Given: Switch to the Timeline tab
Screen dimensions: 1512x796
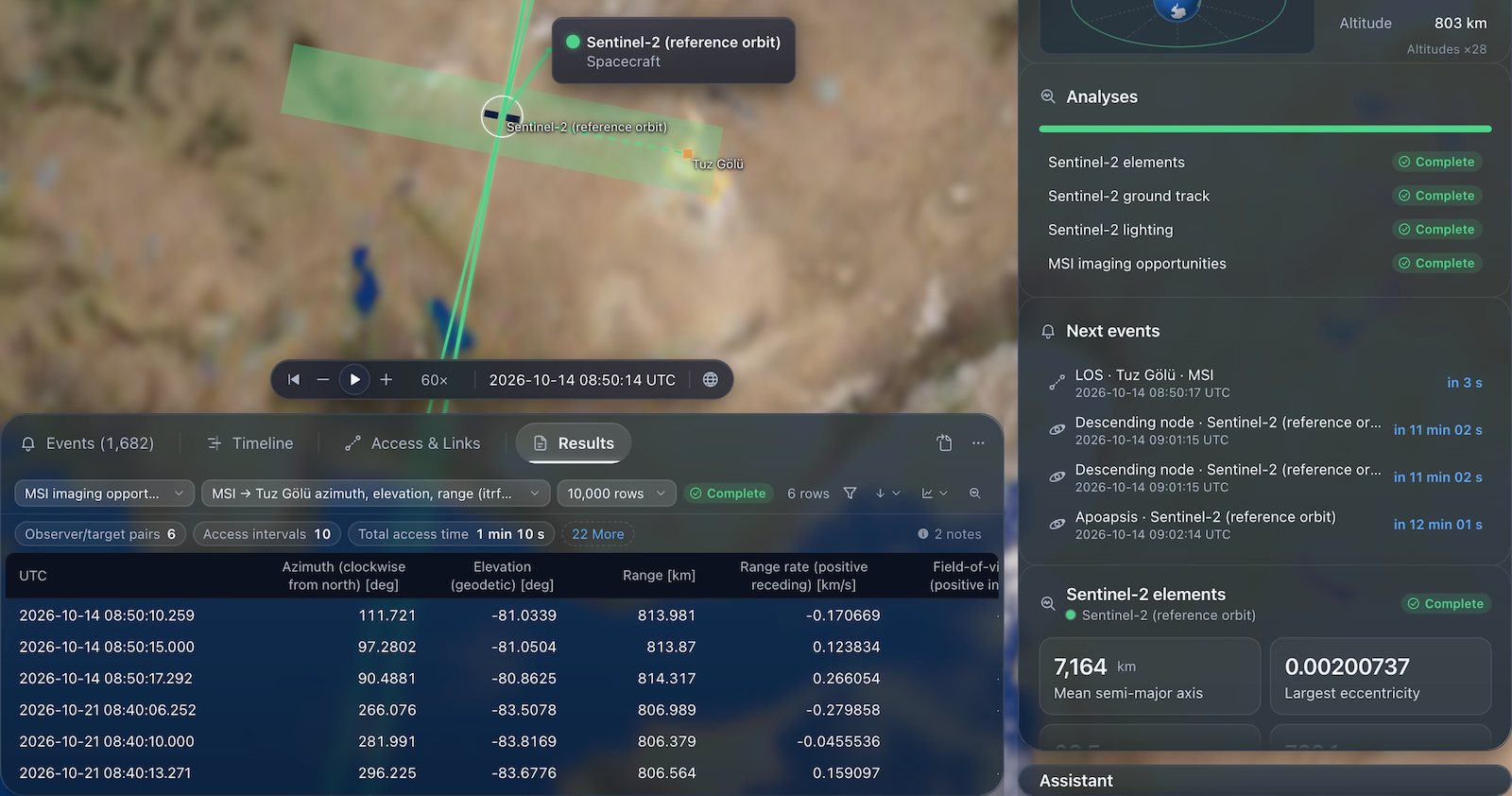Looking at the screenshot, I should [250, 443].
